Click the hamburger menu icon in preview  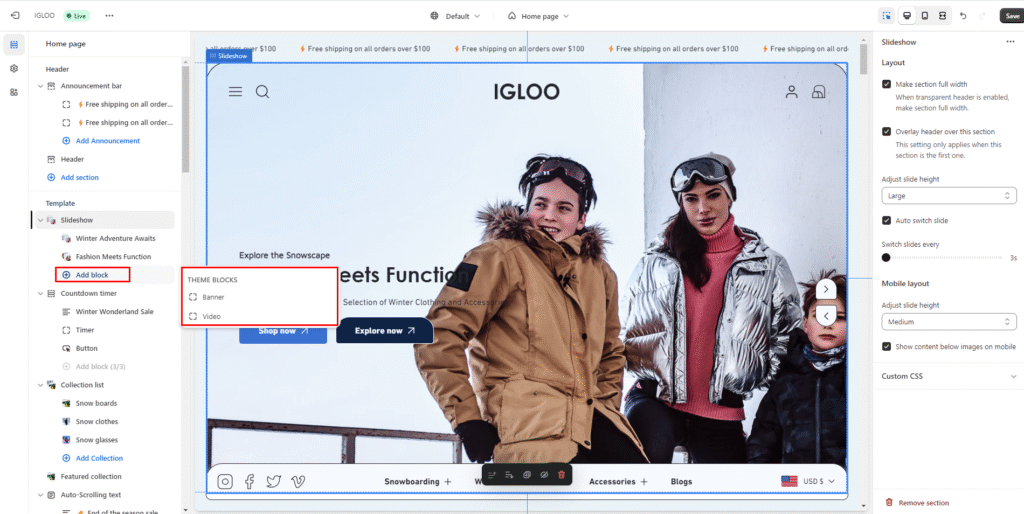tap(235, 92)
